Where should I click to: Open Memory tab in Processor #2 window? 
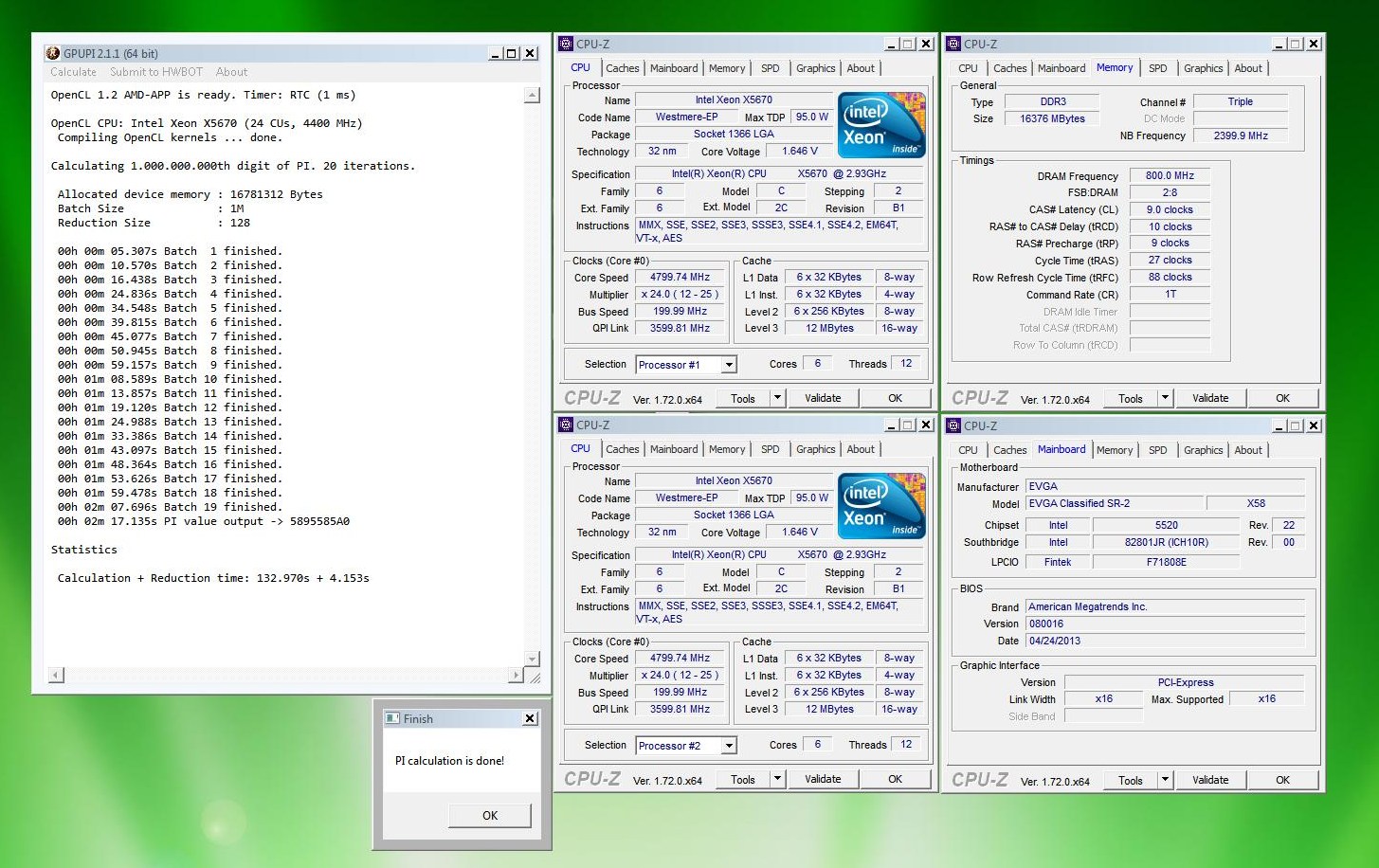pyautogui.click(x=727, y=449)
